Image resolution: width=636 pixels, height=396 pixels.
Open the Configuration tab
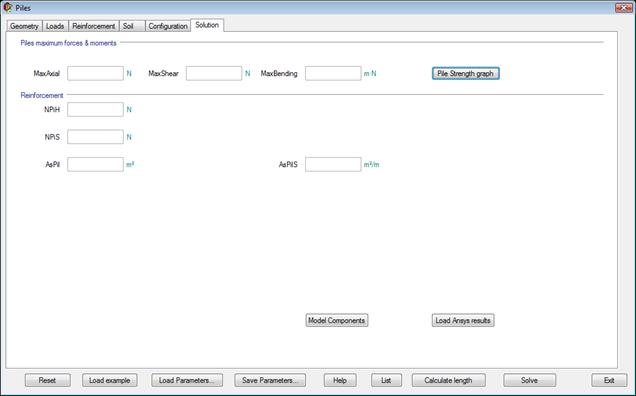tap(168, 26)
